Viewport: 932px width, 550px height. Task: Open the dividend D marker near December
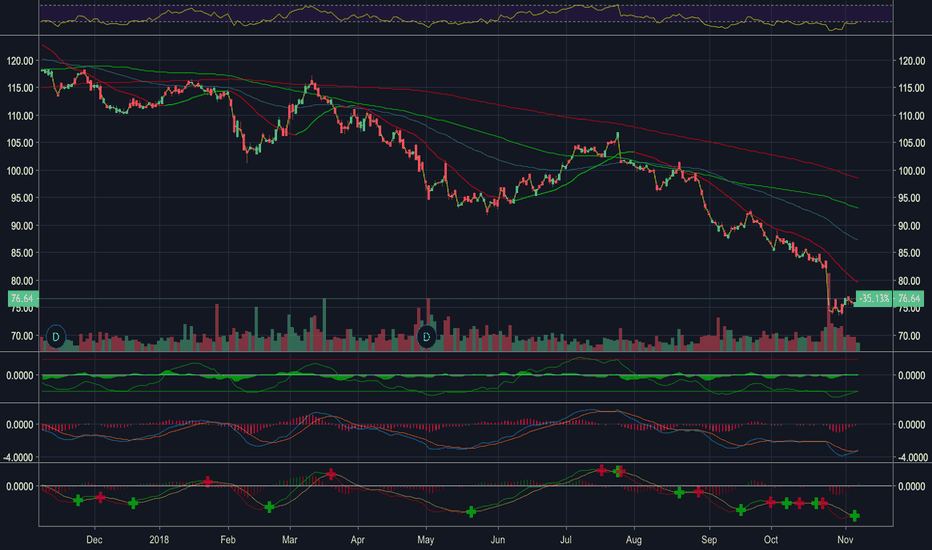click(56, 337)
